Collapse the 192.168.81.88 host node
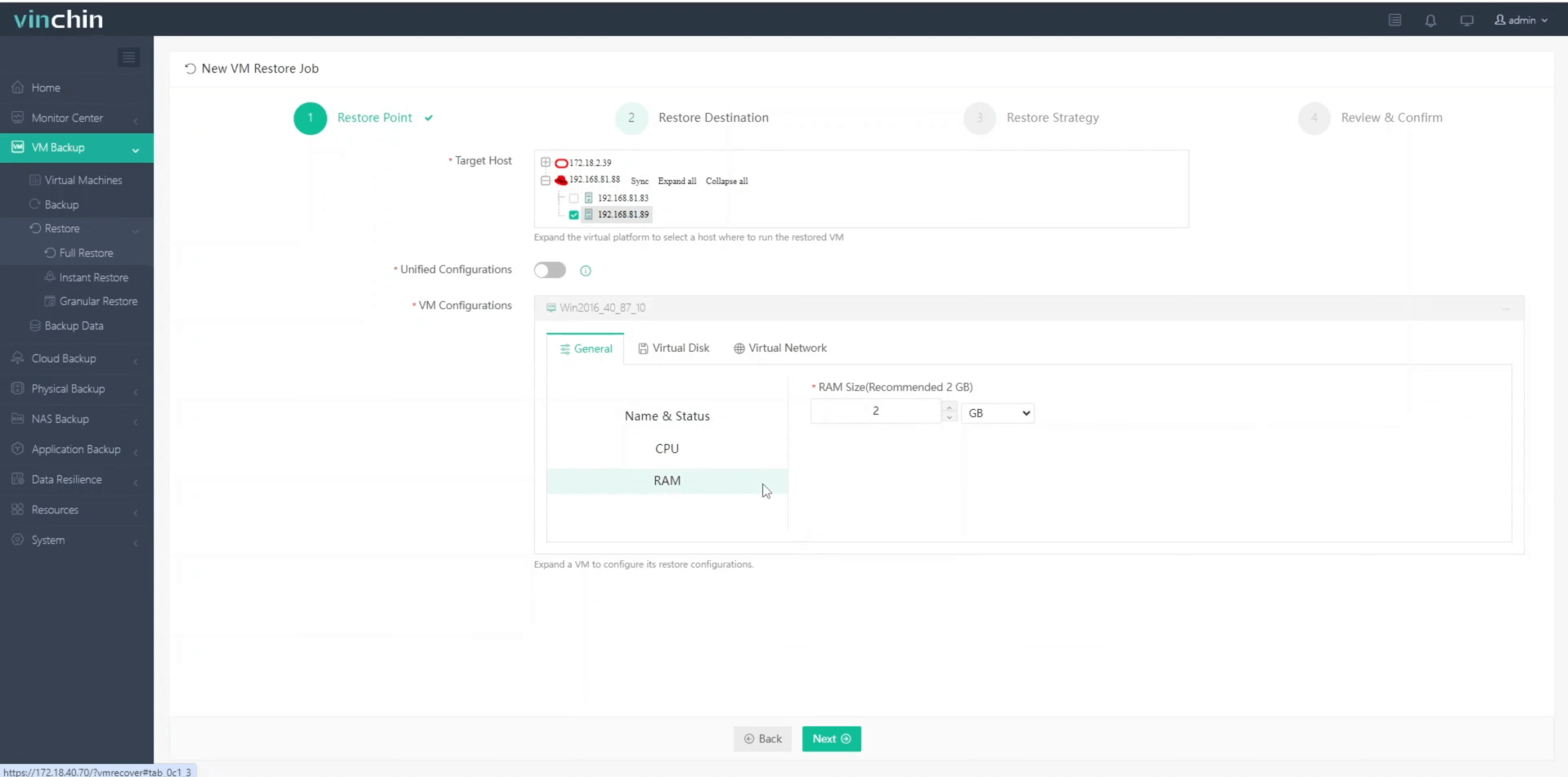This screenshot has height=777, width=1568. tap(546, 181)
